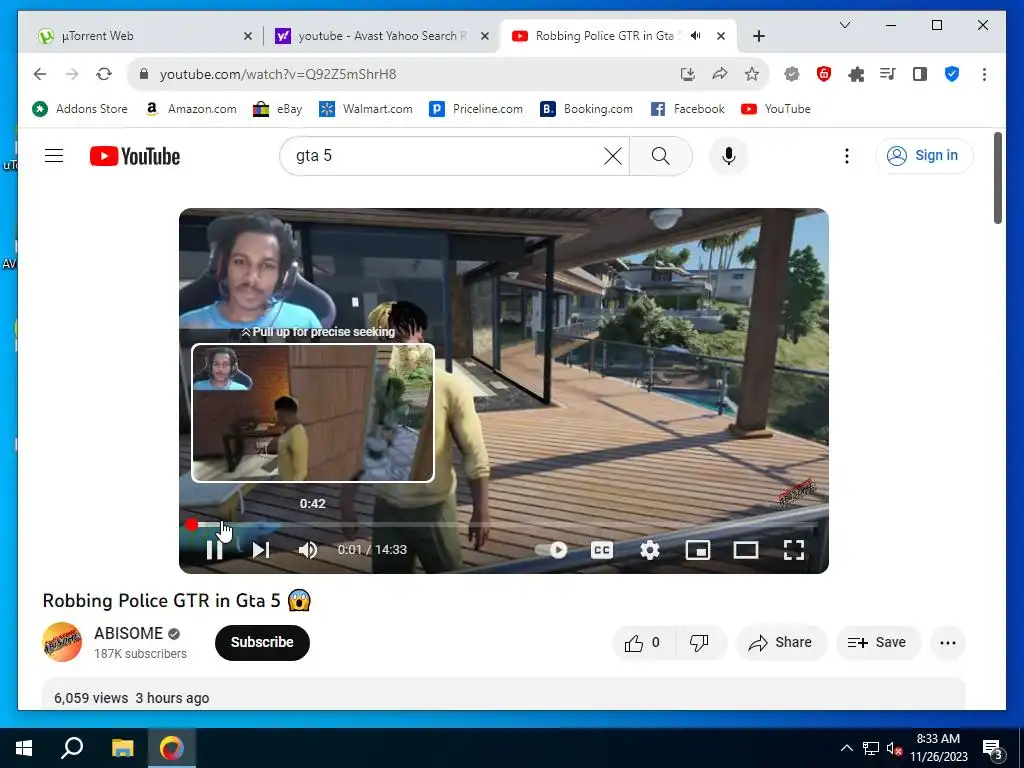Share this page from address bar
The width and height of the screenshot is (1024, 768).
pyautogui.click(x=720, y=74)
